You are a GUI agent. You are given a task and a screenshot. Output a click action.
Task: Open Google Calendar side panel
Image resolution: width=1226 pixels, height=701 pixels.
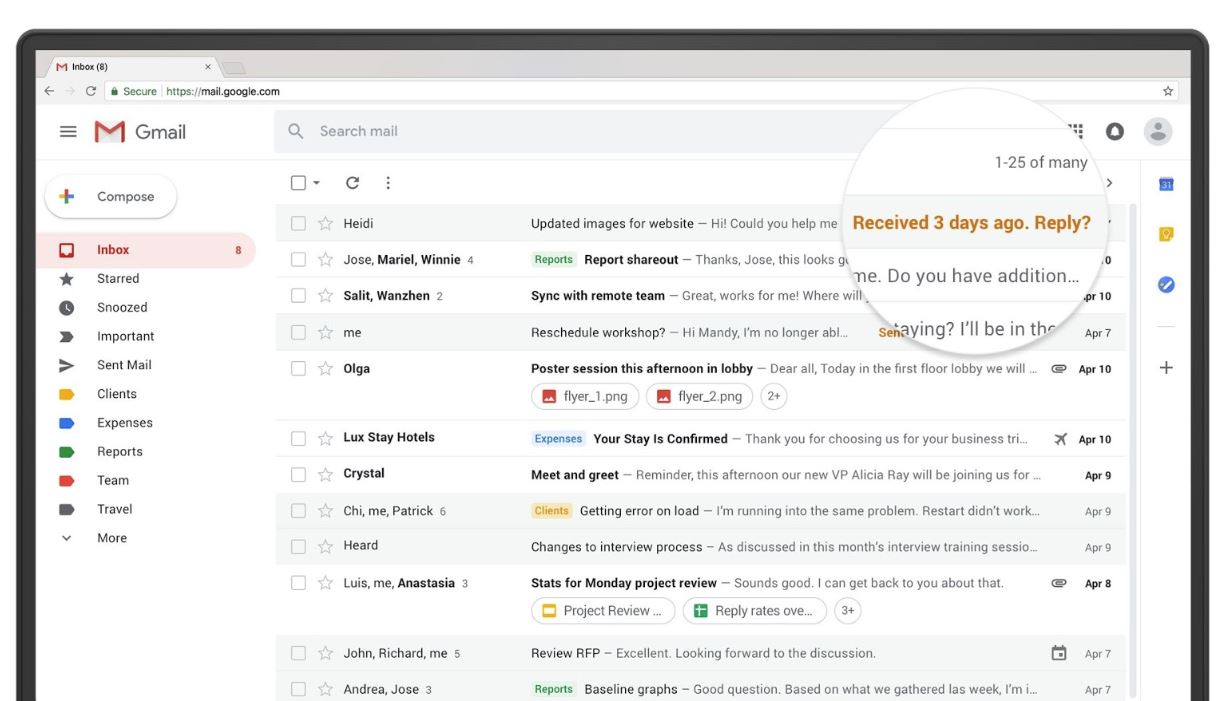click(x=1166, y=184)
